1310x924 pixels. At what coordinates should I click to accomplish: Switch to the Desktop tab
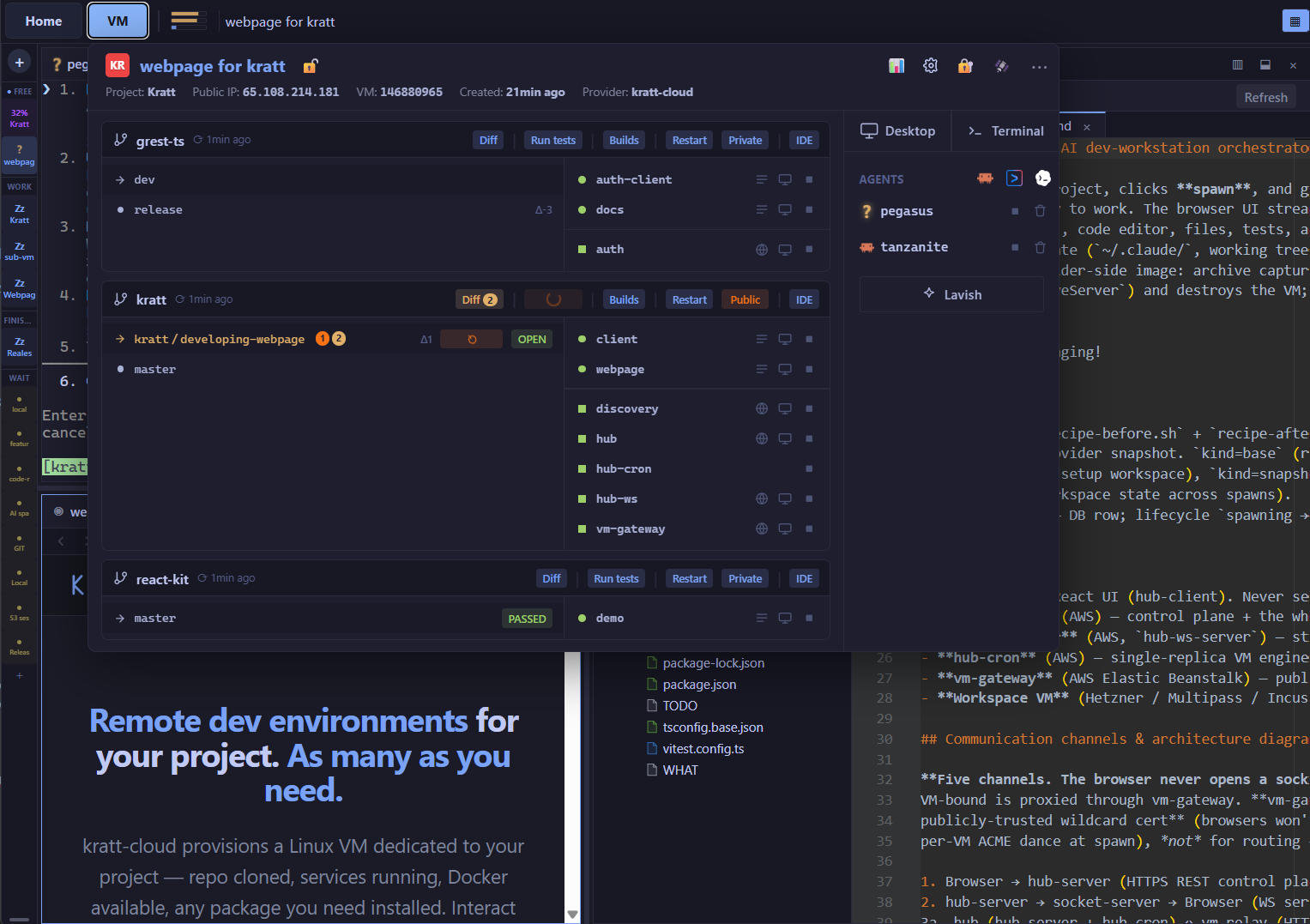(897, 130)
